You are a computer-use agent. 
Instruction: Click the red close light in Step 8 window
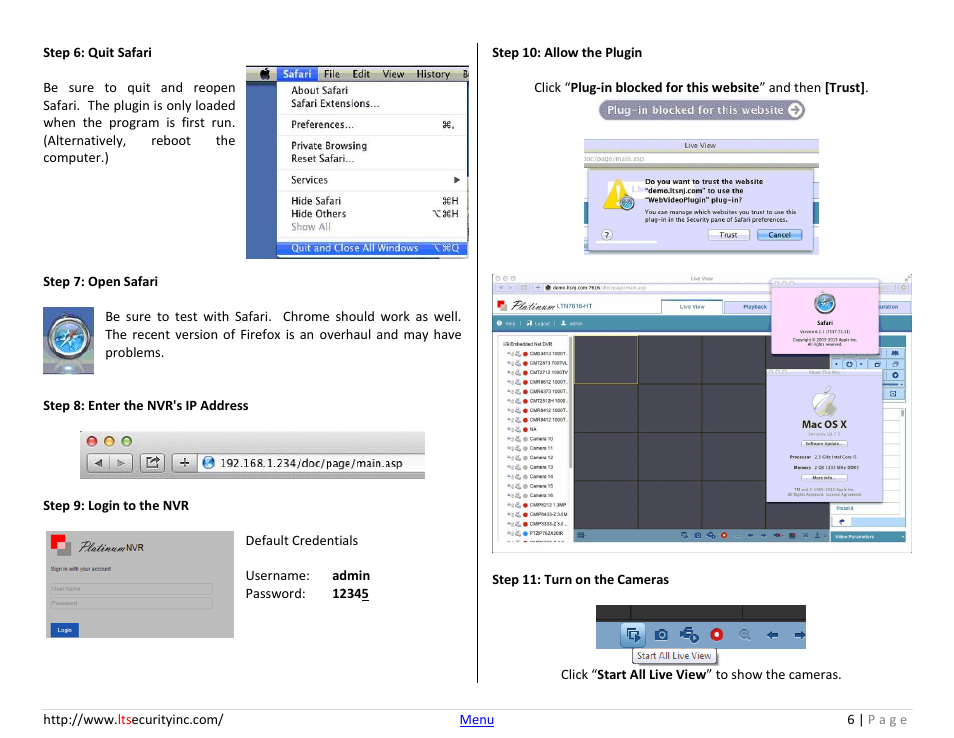tap(92, 441)
